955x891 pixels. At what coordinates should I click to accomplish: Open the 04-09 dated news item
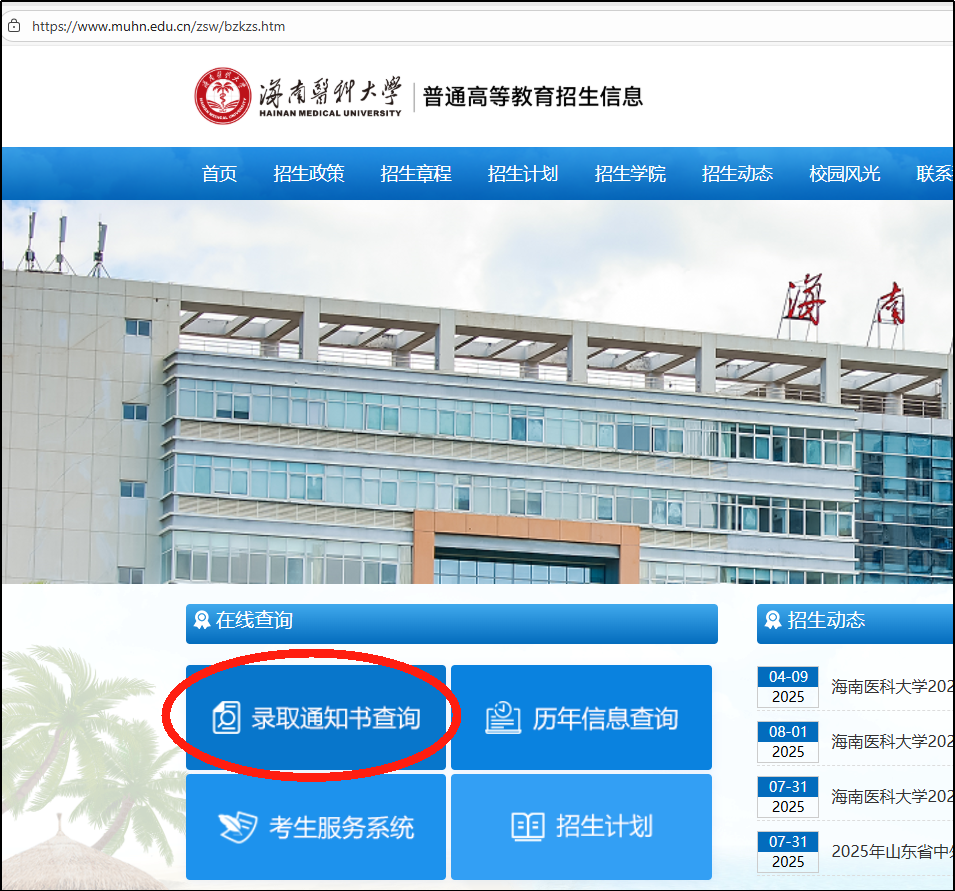pos(888,686)
